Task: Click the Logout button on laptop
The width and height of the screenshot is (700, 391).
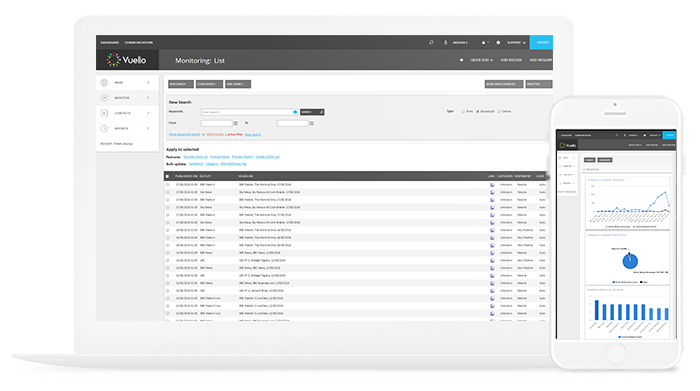Action: pyautogui.click(x=541, y=42)
